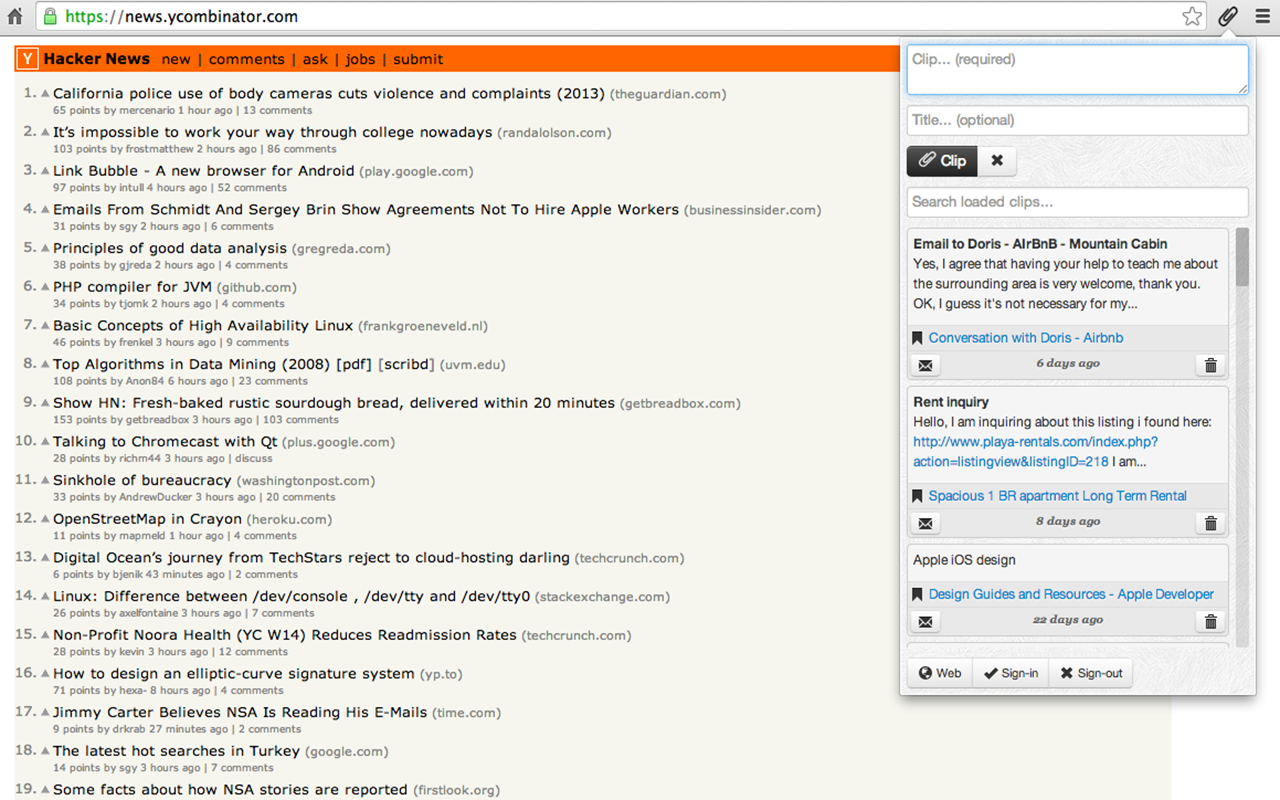This screenshot has height=800, width=1280.
Task: View 103 comments on the sourdough bread story
Action: click(301, 420)
